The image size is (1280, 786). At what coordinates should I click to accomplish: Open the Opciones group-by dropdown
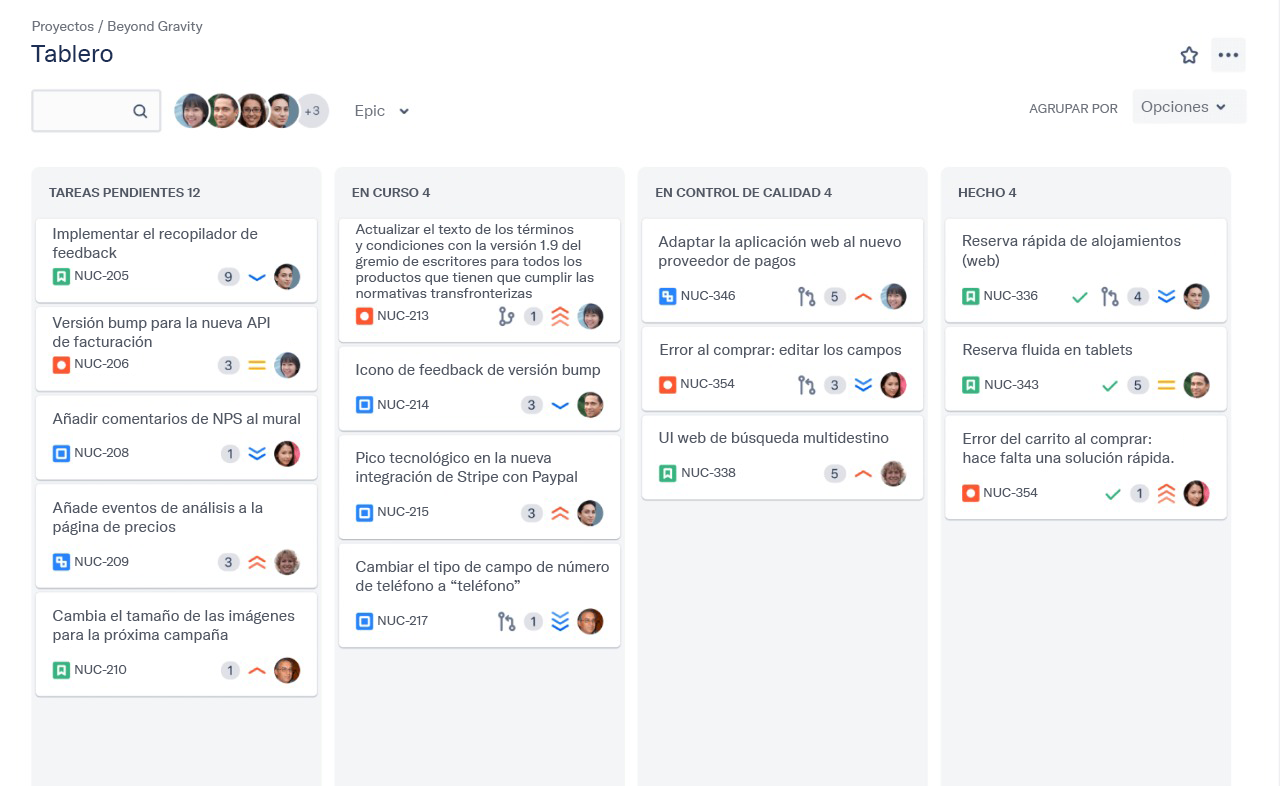tap(1188, 107)
